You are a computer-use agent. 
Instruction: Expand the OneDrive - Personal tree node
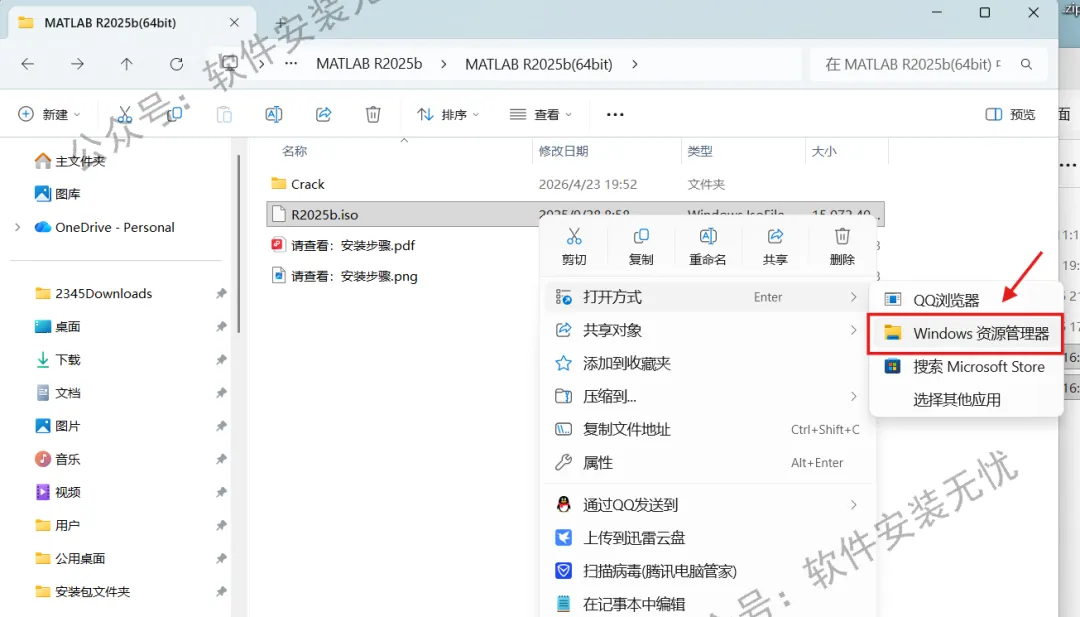[x=18, y=227]
